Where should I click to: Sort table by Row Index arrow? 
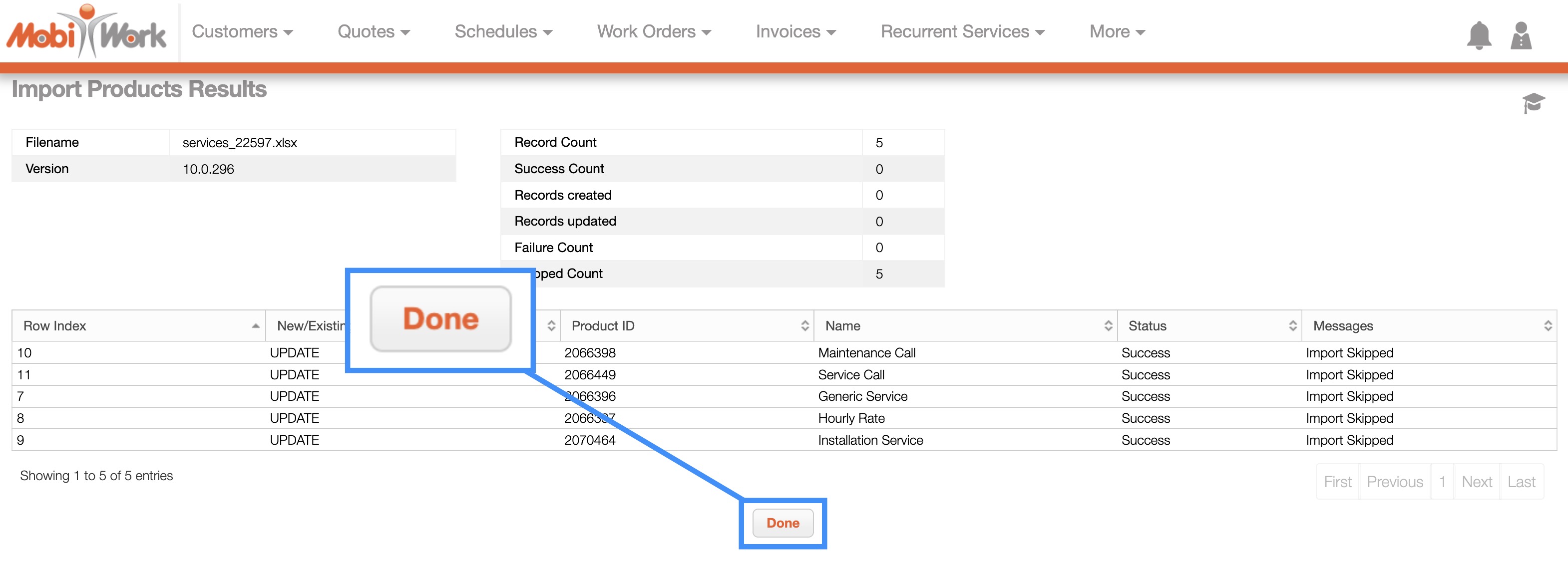[x=255, y=326]
